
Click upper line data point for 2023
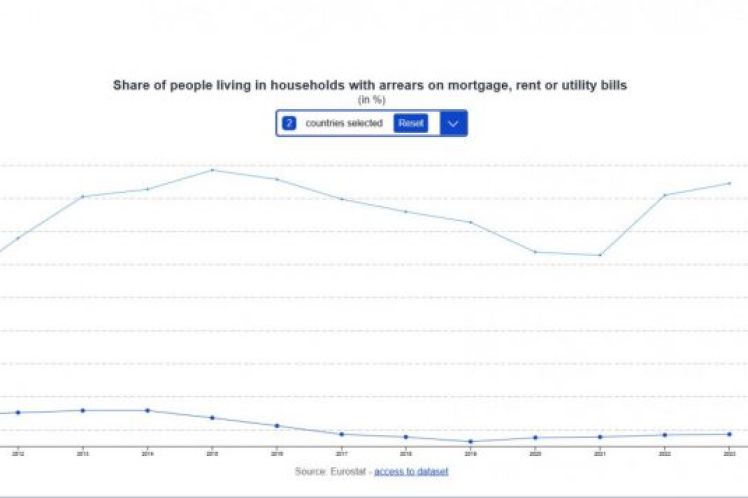click(729, 183)
